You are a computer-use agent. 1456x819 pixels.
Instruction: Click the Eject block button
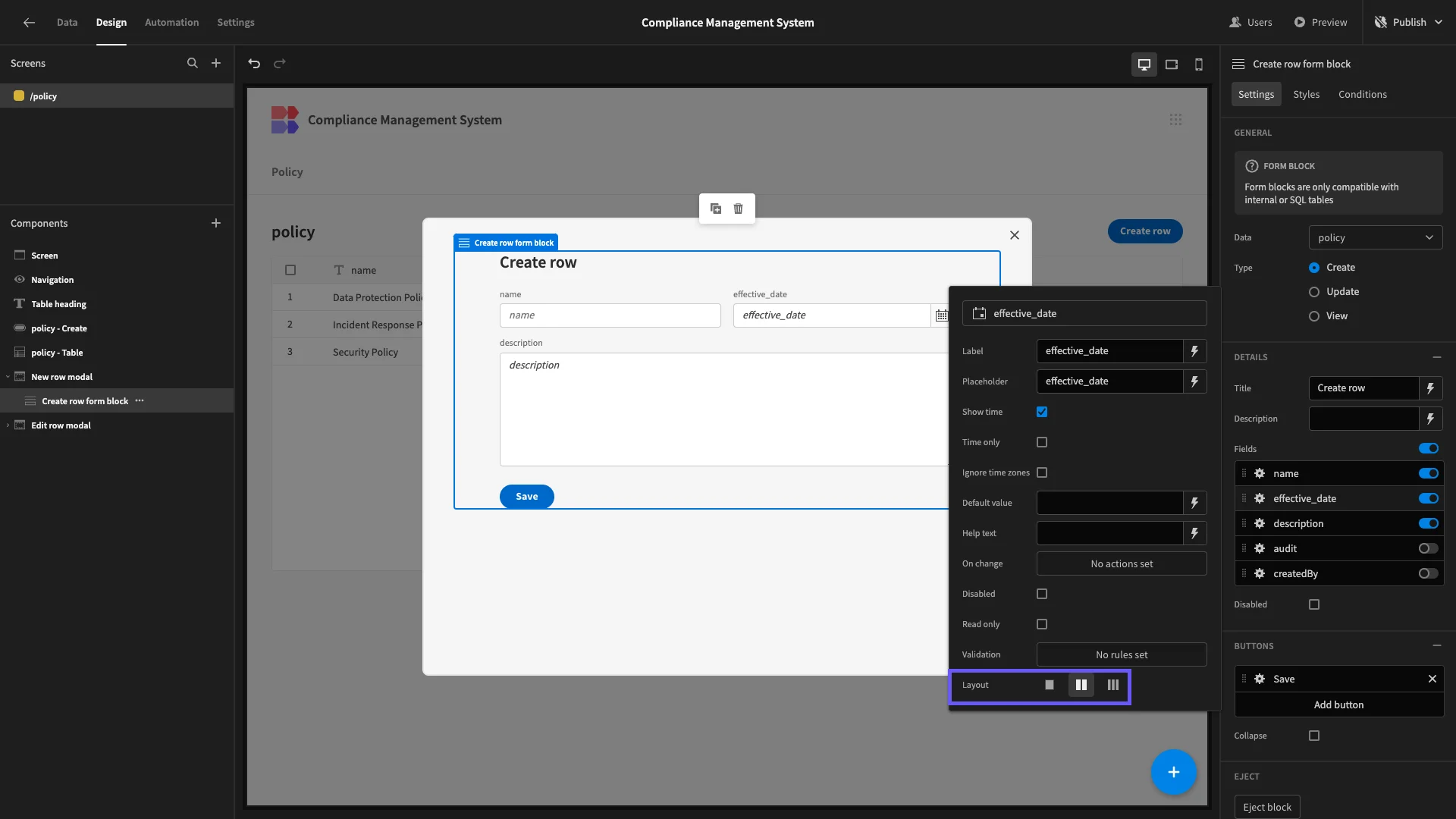[x=1266, y=807]
